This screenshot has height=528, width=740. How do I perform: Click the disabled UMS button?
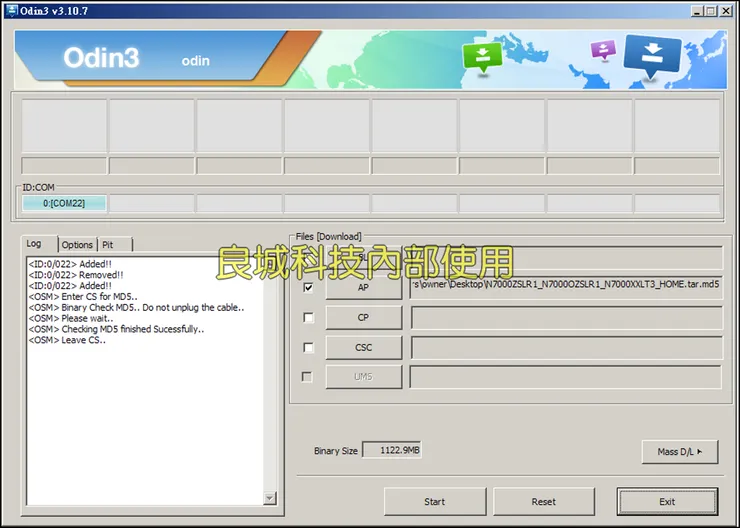pos(363,377)
